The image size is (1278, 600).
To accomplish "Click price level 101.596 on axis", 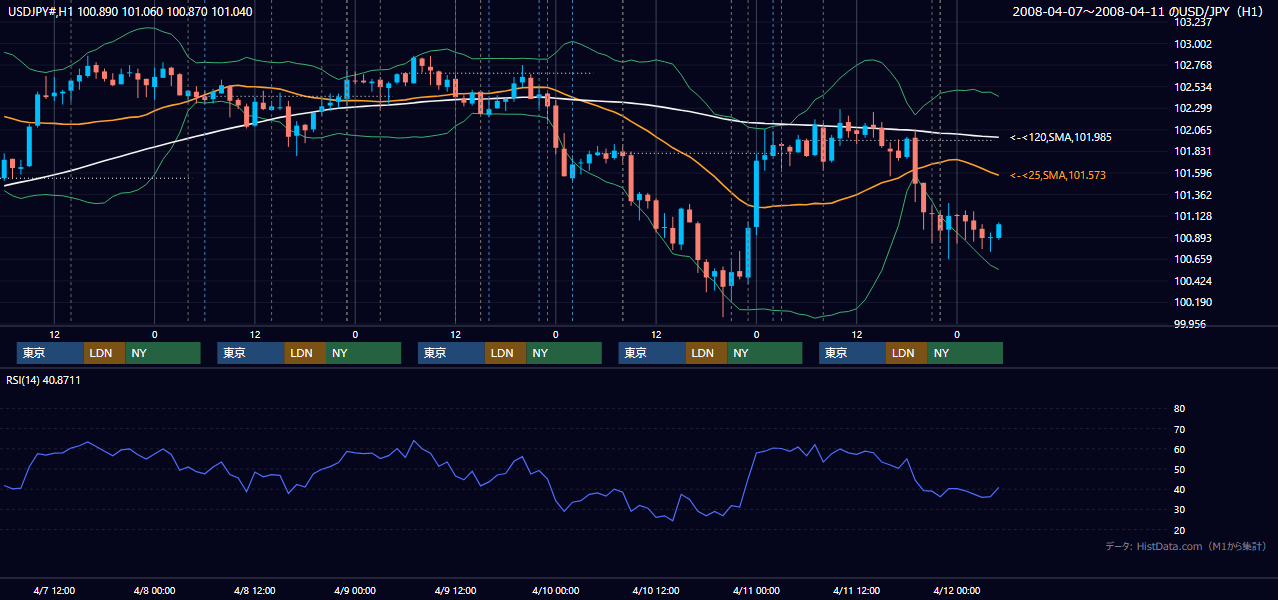I will 1192,173.
